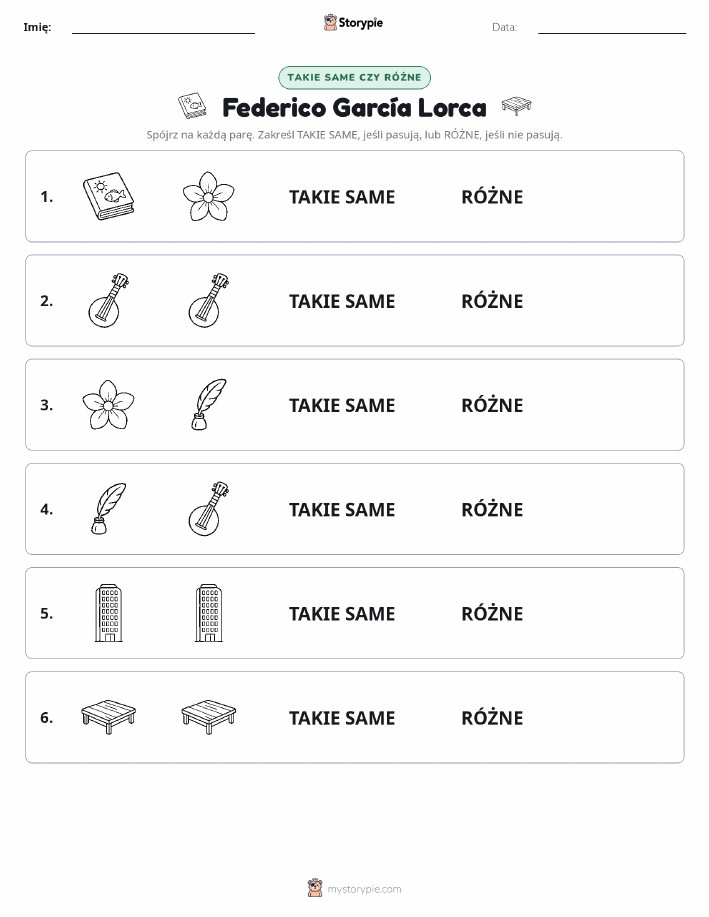
Task: Click the flower icon in row 1
Action: 208,196
